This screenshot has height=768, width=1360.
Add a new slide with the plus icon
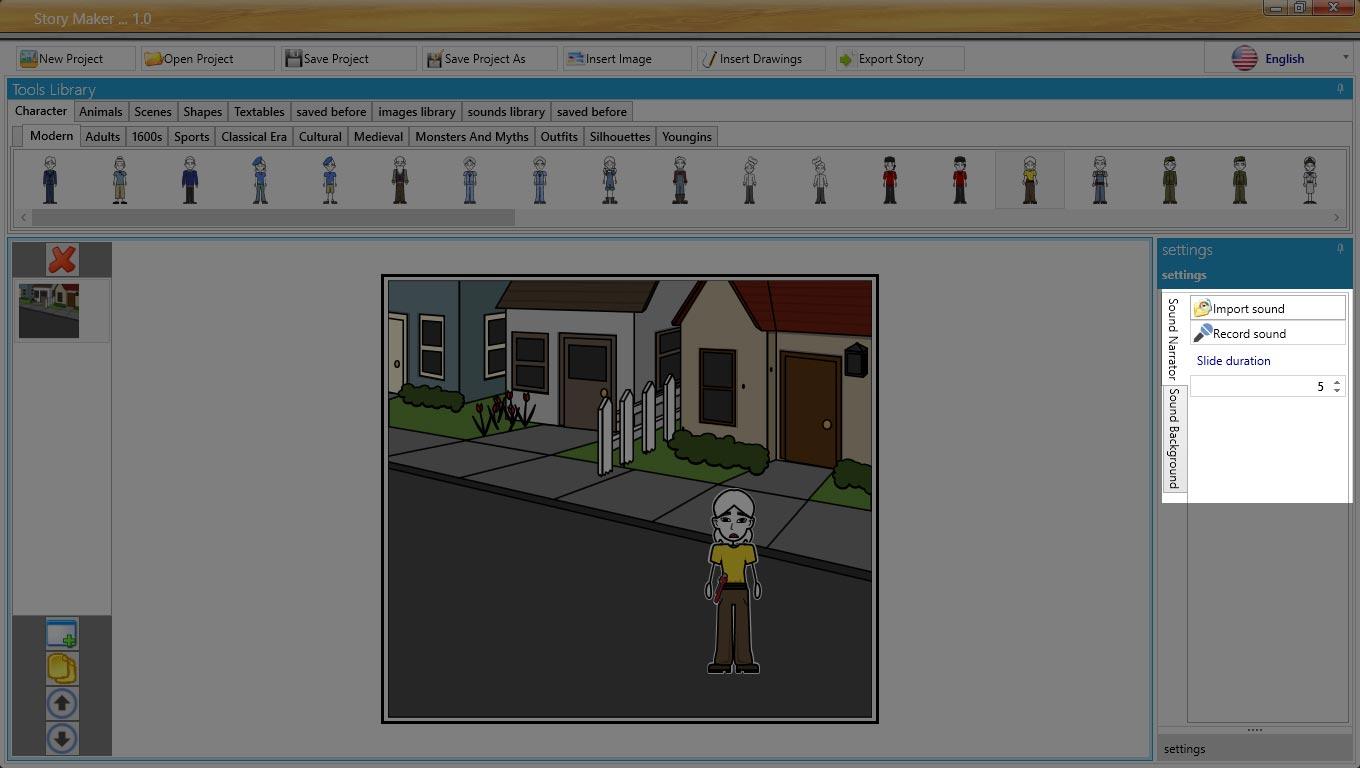point(62,634)
